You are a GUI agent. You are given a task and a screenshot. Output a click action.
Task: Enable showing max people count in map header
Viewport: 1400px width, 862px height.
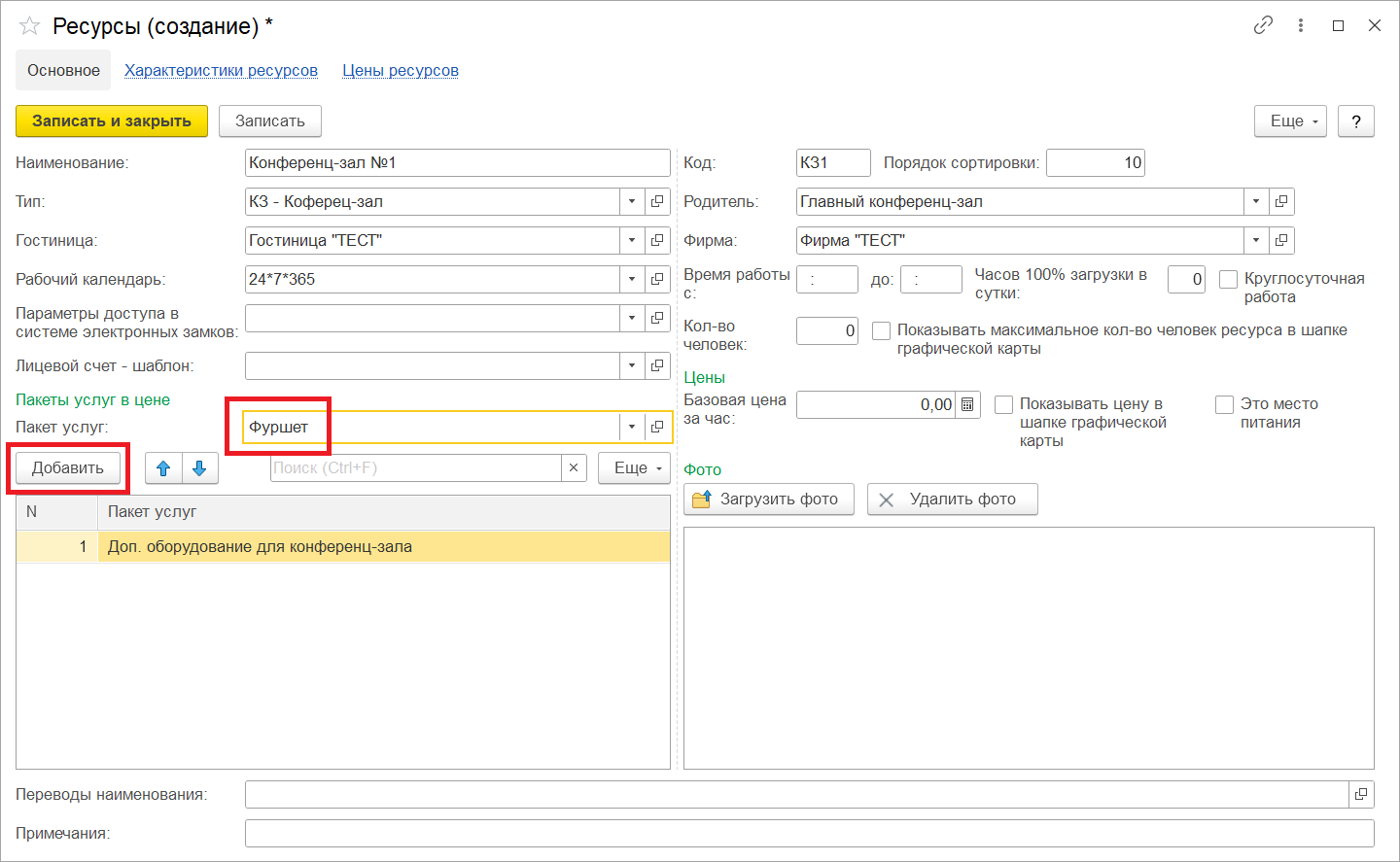pyautogui.click(x=881, y=330)
